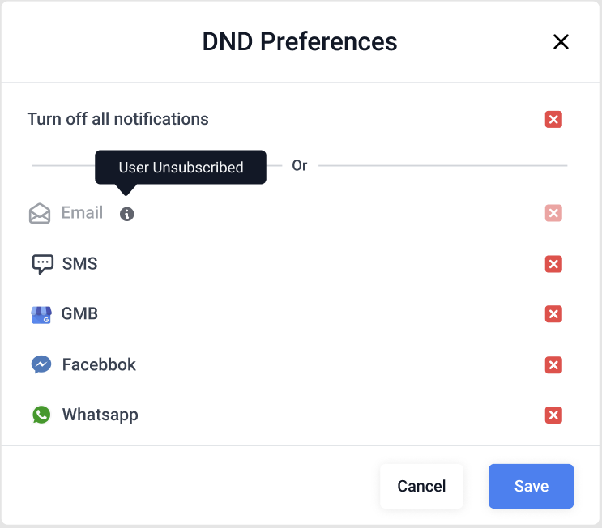This screenshot has width=602, height=528.
Task: Click the SMS speech bubble icon
Action: click(42, 264)
